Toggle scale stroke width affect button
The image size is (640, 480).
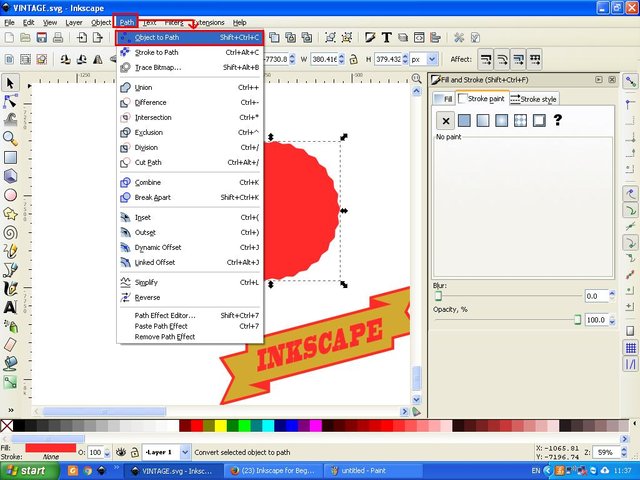coord(486,60)
